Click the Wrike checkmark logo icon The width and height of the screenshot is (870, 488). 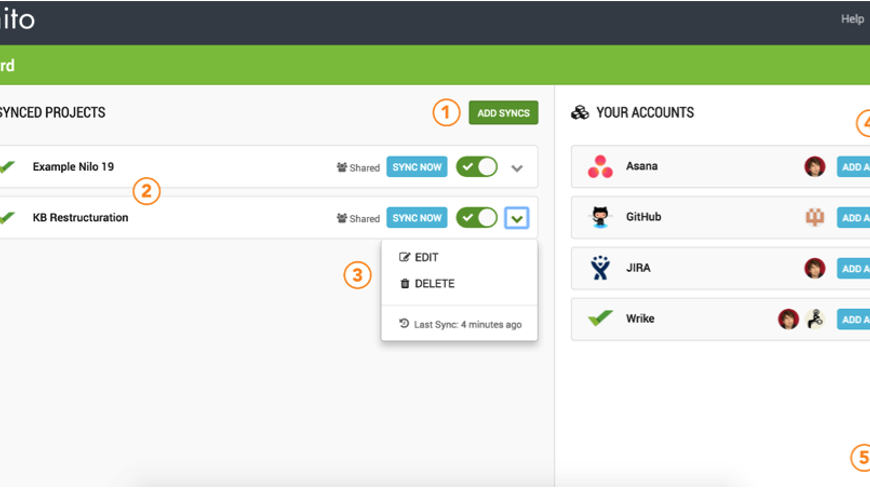(x=600, y=319)
